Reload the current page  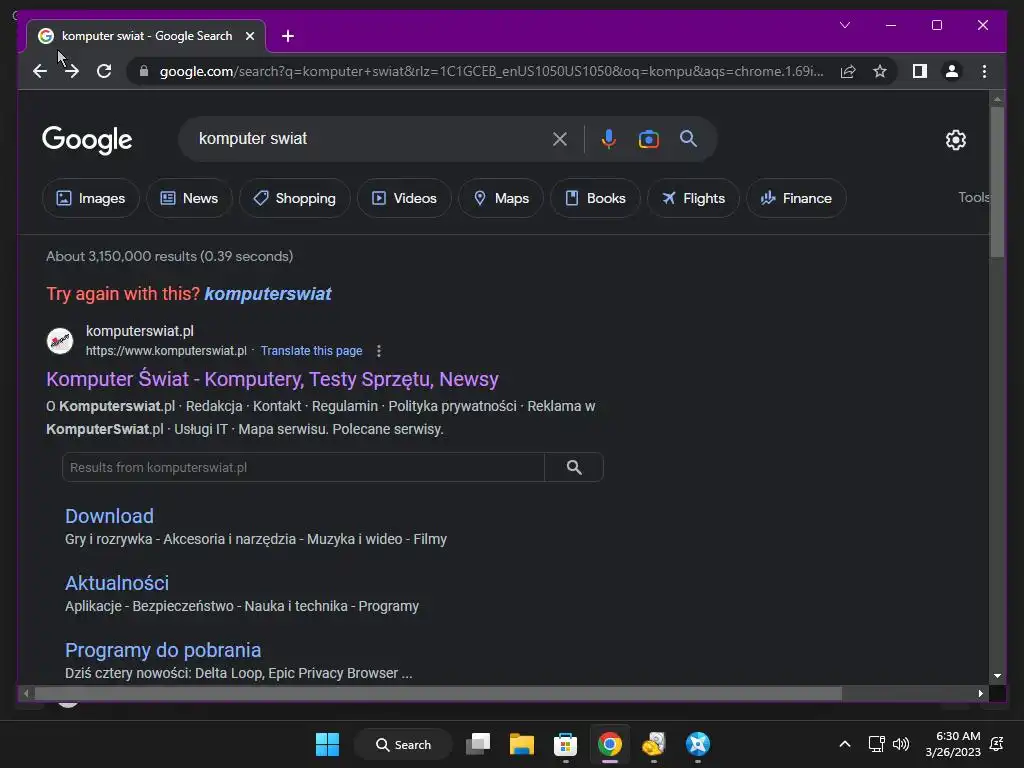pyautogui.click(x=104, y=71)
